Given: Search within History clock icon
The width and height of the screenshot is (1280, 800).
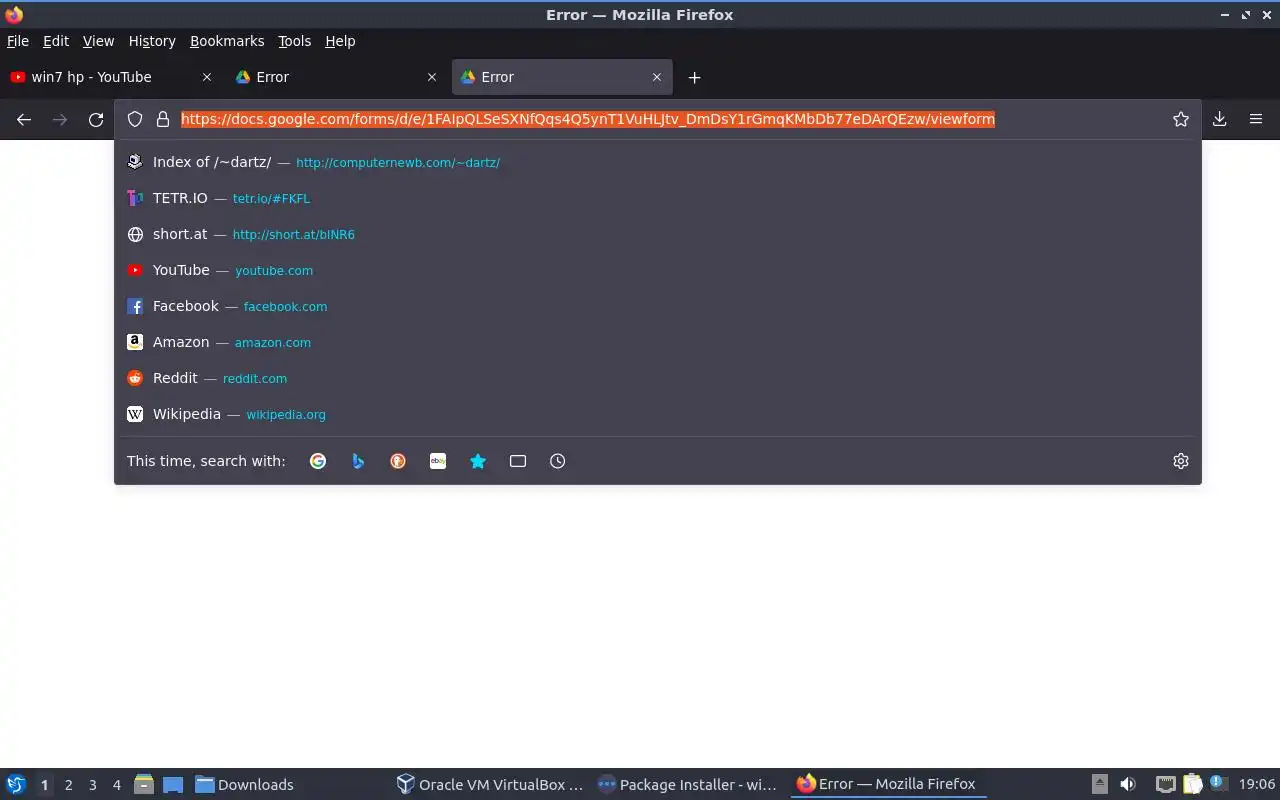Looking at the screenshot, I should click(x=558, y=461).
